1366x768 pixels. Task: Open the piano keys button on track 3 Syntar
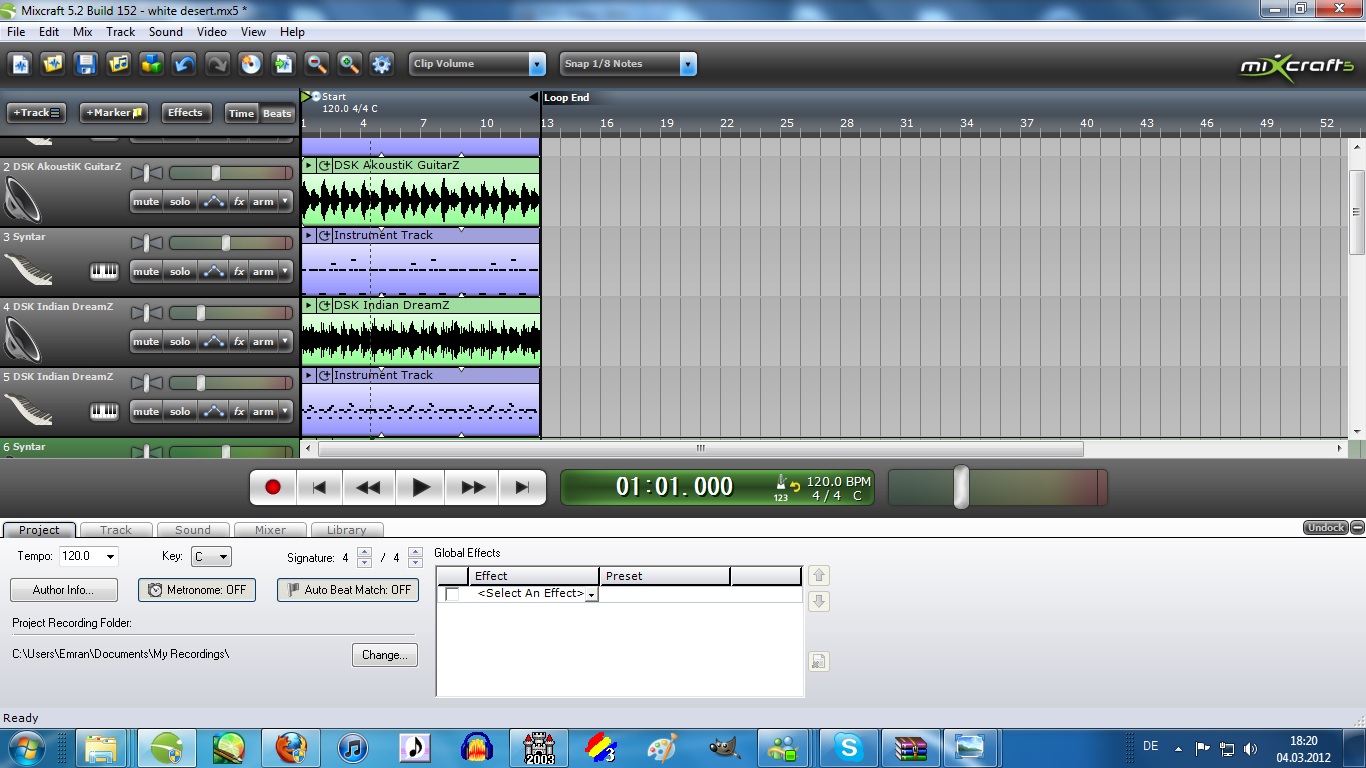pos(104,271)
